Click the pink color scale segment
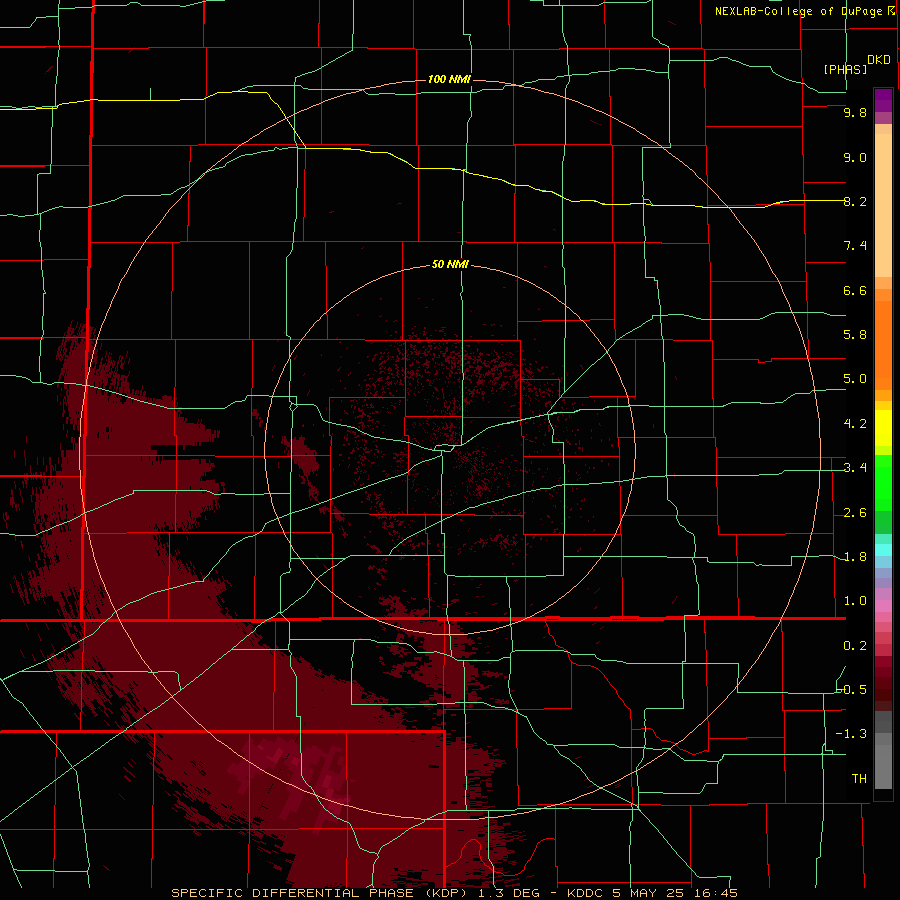Image resolution: width=900 pixels, height=900 pixels. (883, 606)
